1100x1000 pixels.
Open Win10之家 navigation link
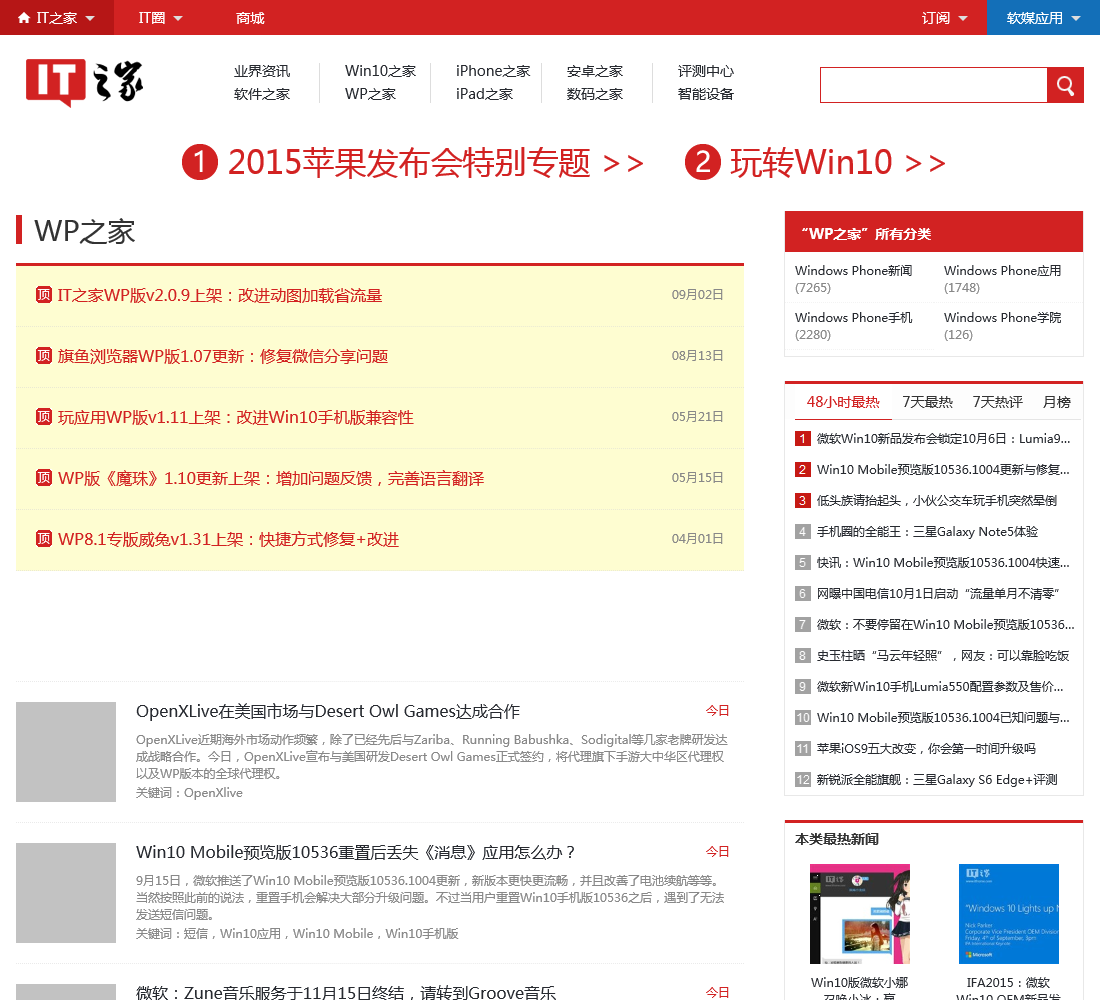tap(380, 71)
